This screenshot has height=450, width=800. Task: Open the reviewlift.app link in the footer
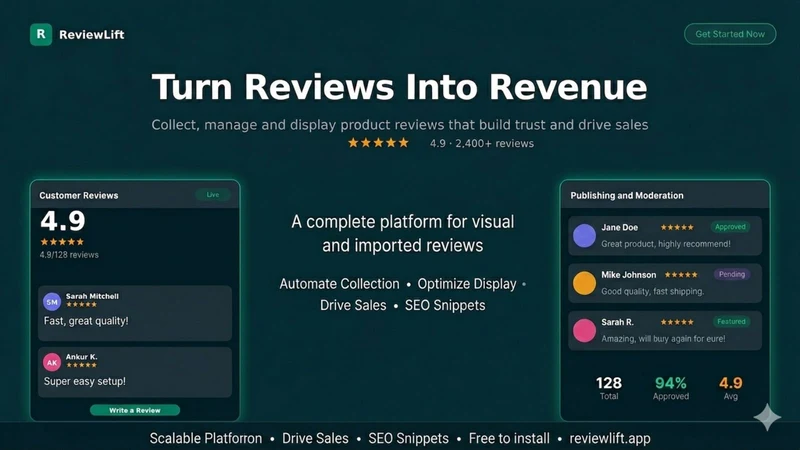pyautogui.click(x=610, y=438)
